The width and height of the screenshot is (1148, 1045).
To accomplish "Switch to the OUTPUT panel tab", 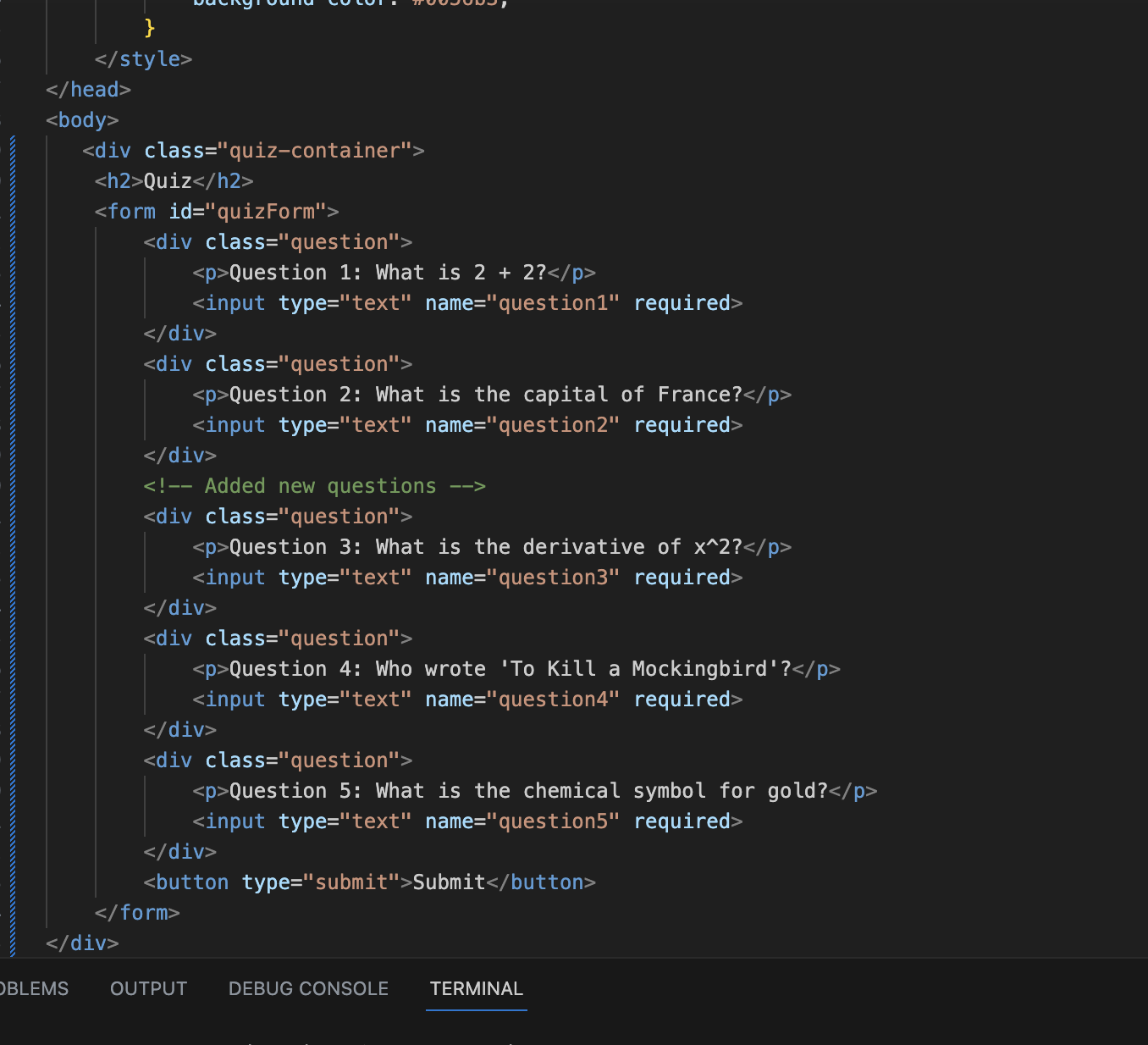I will [148, 988].
